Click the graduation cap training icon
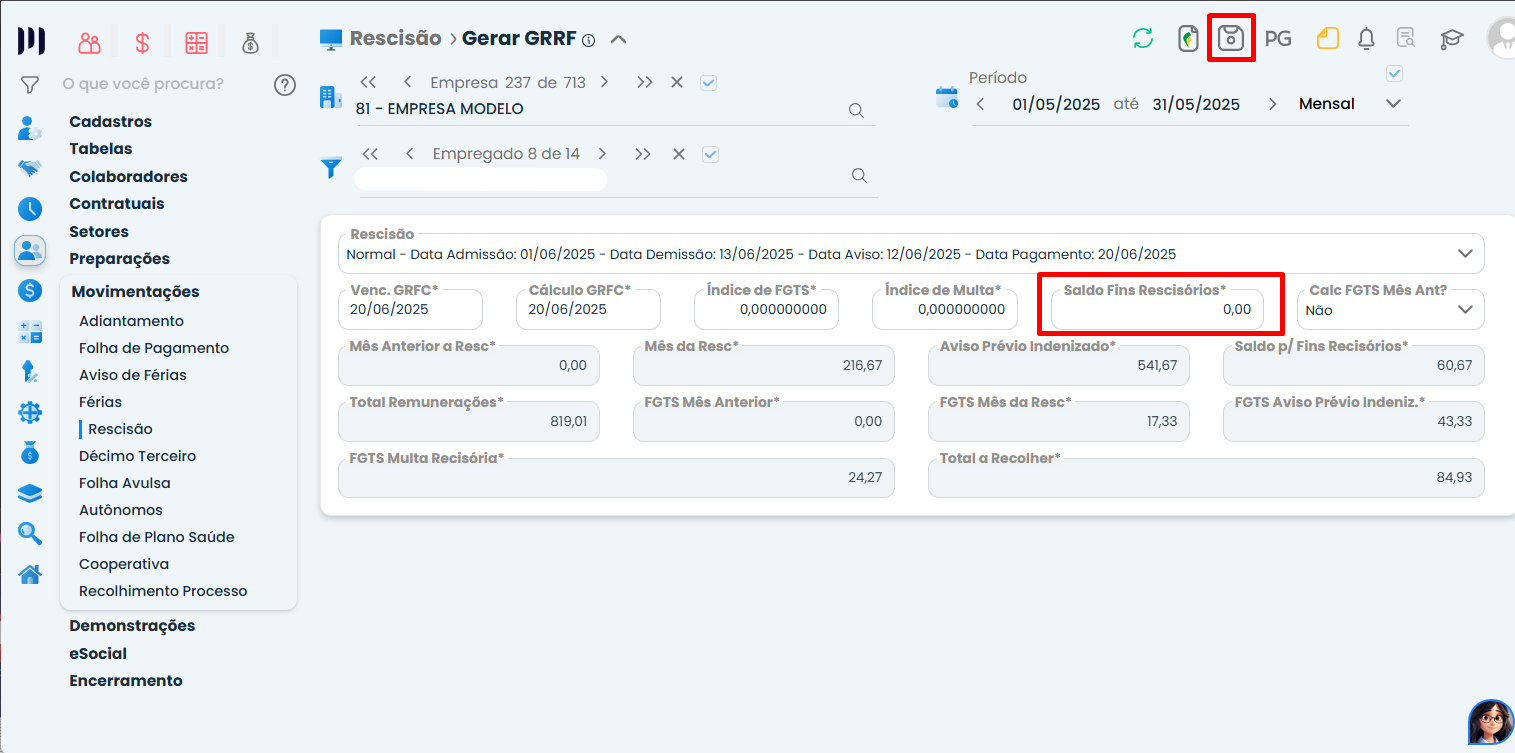The width and height of the screenshot is (1515, 753). [1451, 39]
